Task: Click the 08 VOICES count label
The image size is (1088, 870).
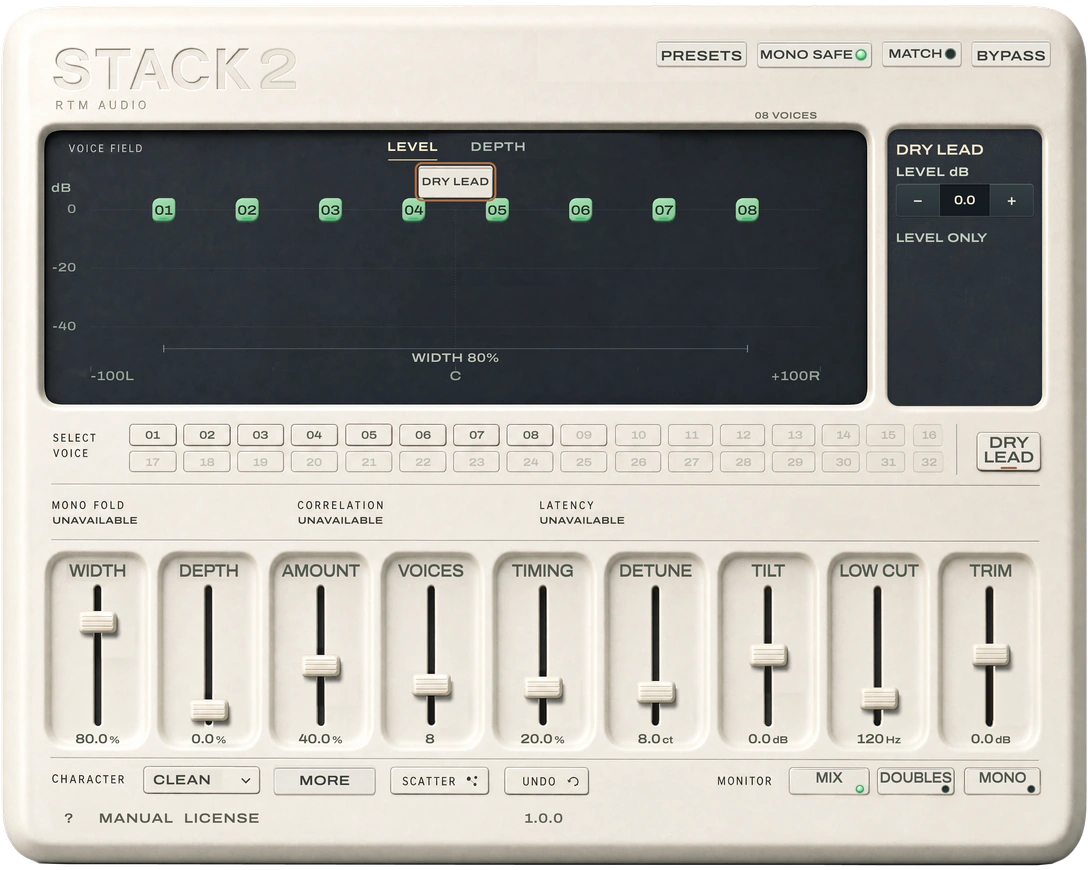Action: point(785,115)
